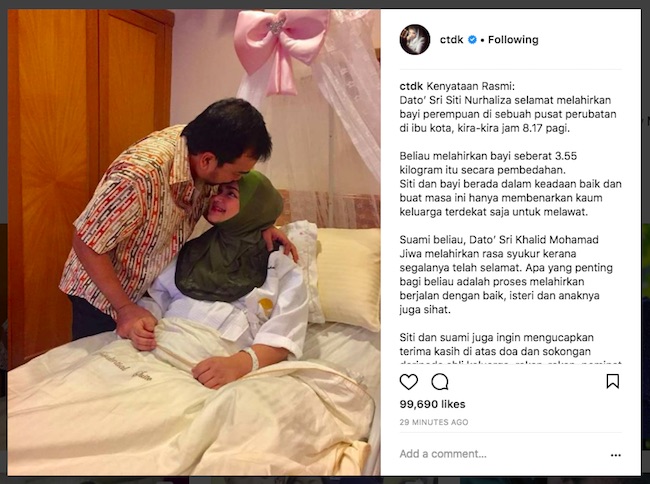Screen dimensions: 650x484
Task: Close post by clicking dark top overlay
Action: click(325, 4)
